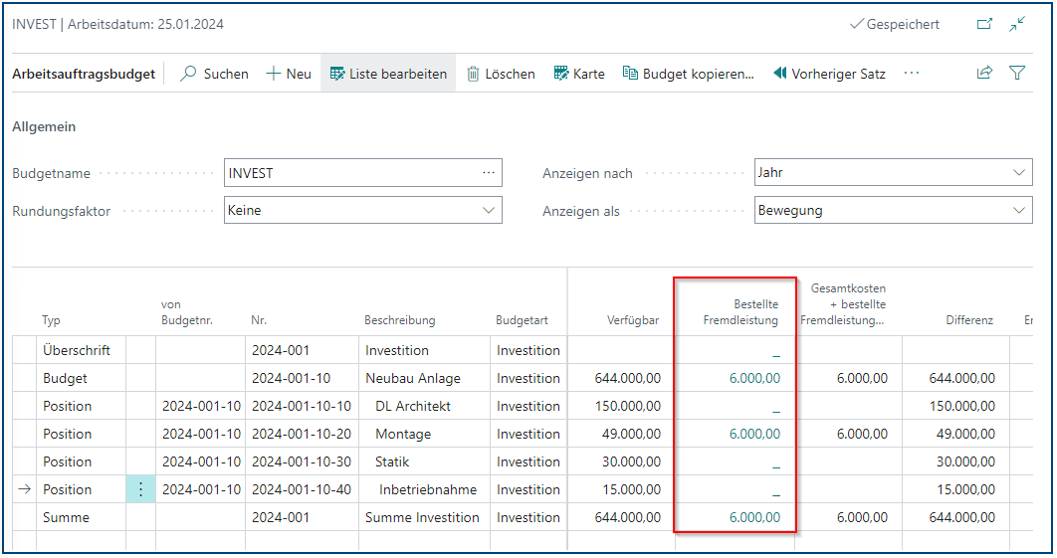Open Budgetname lookup ellipsis button

489,173
